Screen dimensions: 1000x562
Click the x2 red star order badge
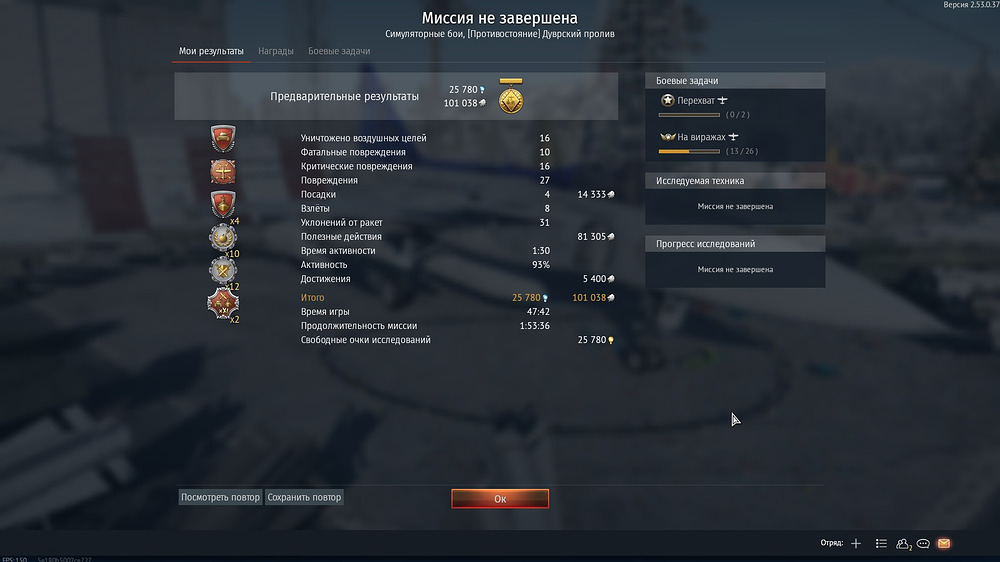click(x=223, y=304)
